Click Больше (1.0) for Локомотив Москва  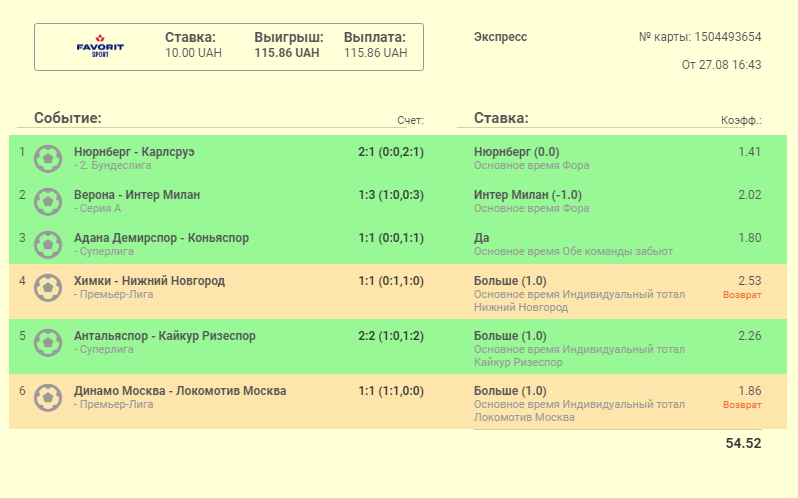(510, 391)
